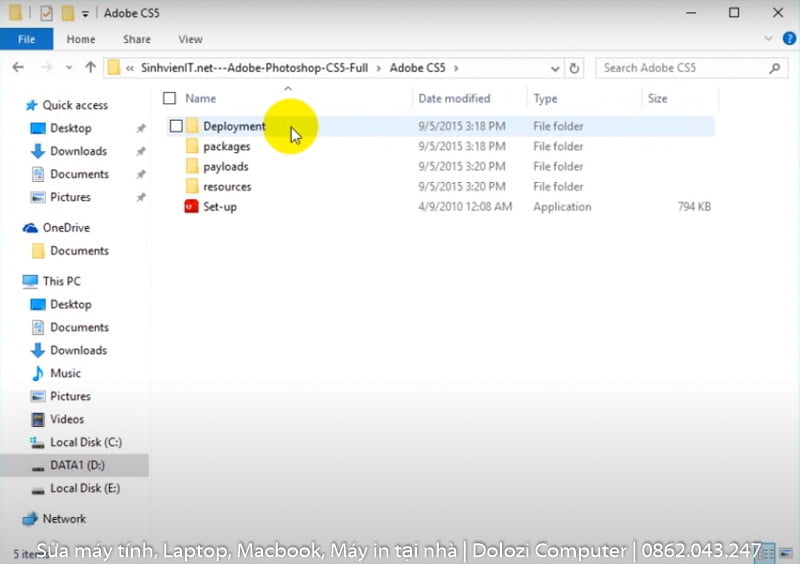The image size is (800, 564).
Task: Click the Back navigation arrow
Action: click(19, 68)
